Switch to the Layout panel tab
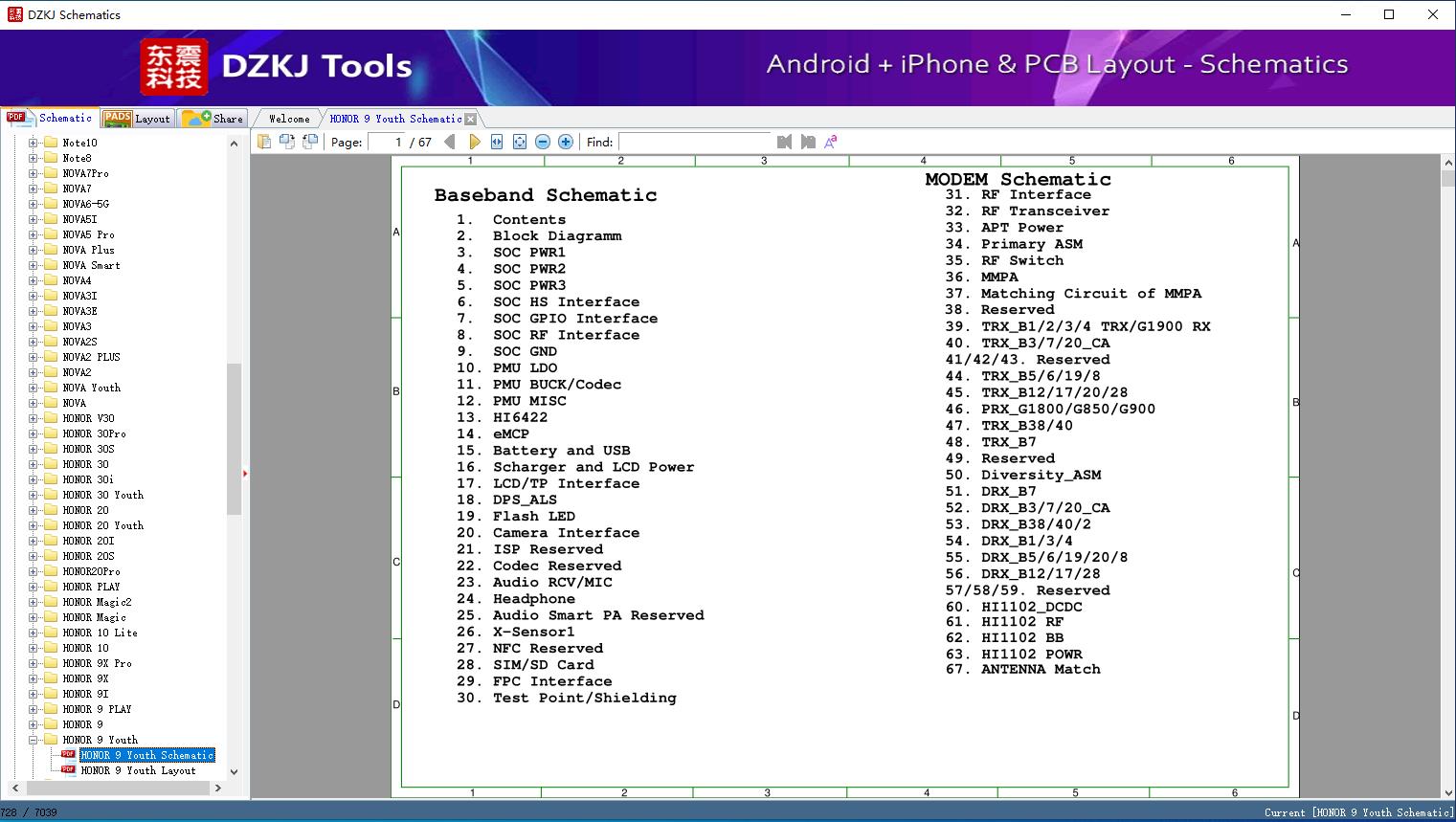This screenshot has width=1456, height=822. coord(137,119)
